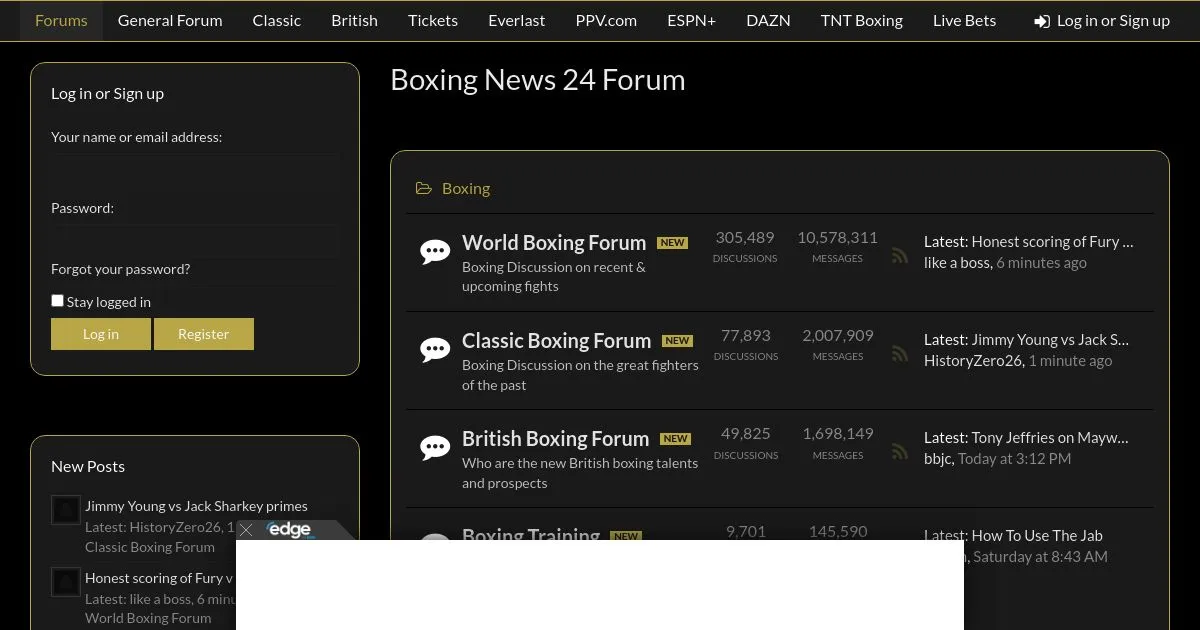Click 10,578,311 messages count
The height and width of the screenshot is (630, 1200).
pyautogui.click(x=837, y=238)
